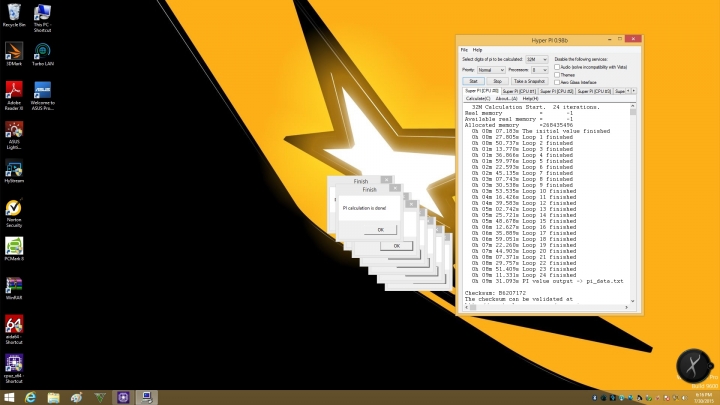Toggle the Aero Glass Interface checkbox
This screenshot has height=405, width=720.
point(557,82)
